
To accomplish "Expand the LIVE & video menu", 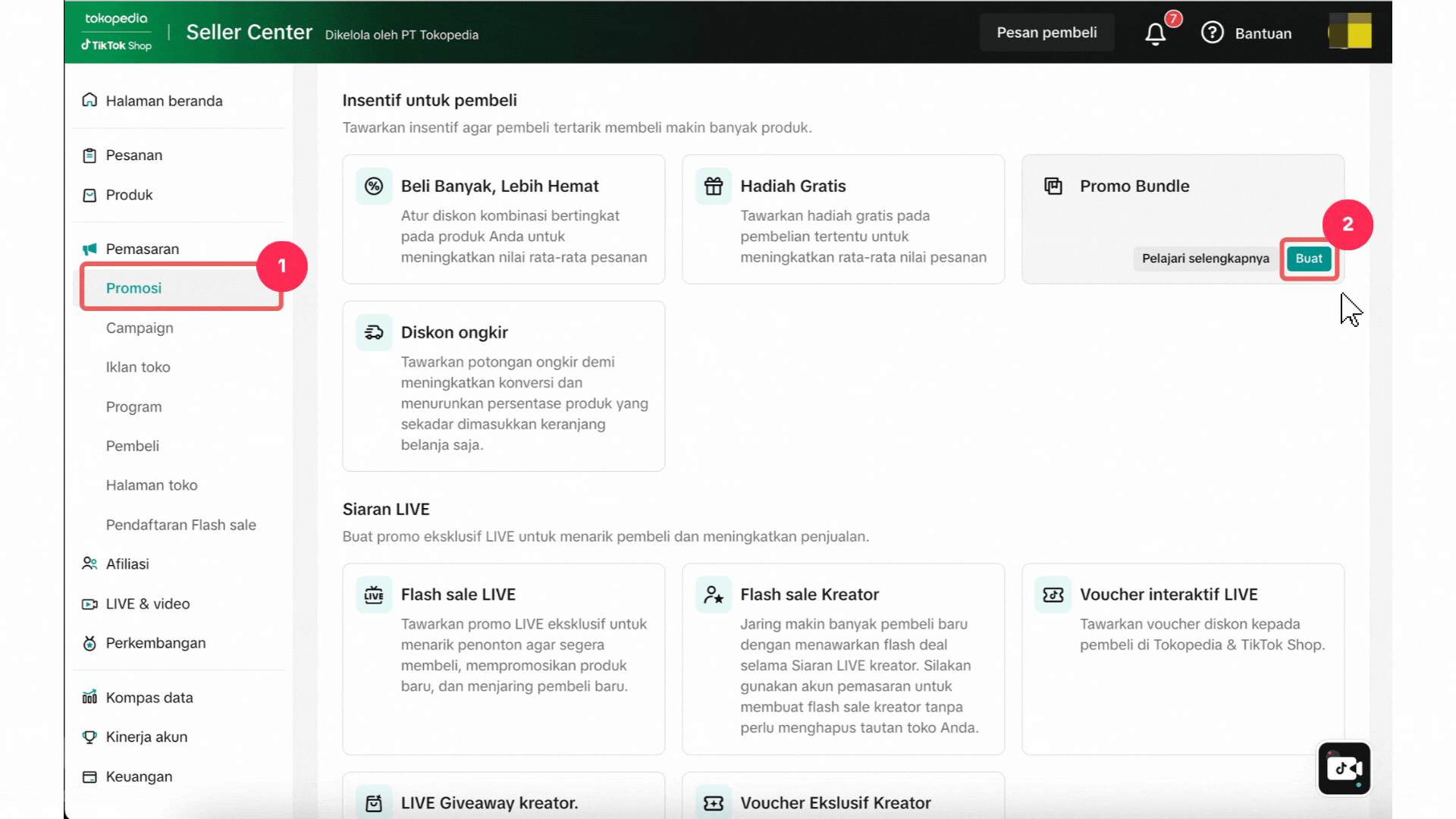I will 148,604.
